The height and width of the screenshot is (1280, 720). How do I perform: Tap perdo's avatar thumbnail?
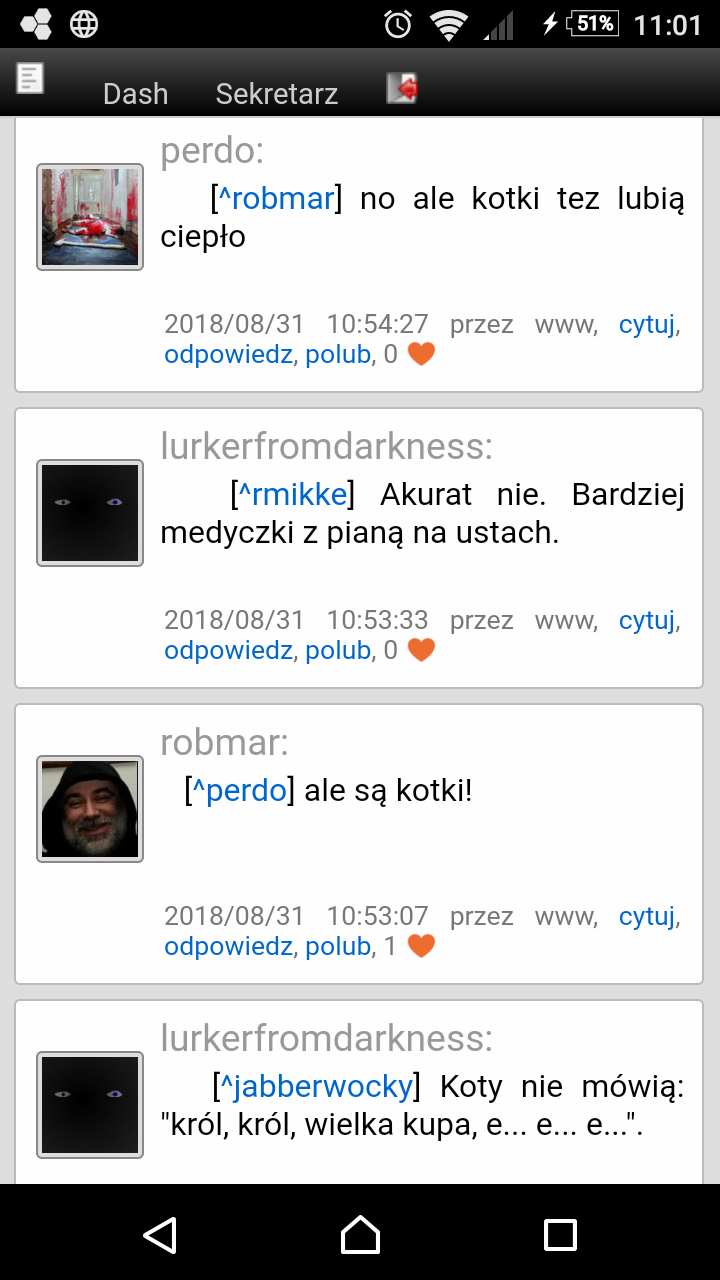coord(90,217)
